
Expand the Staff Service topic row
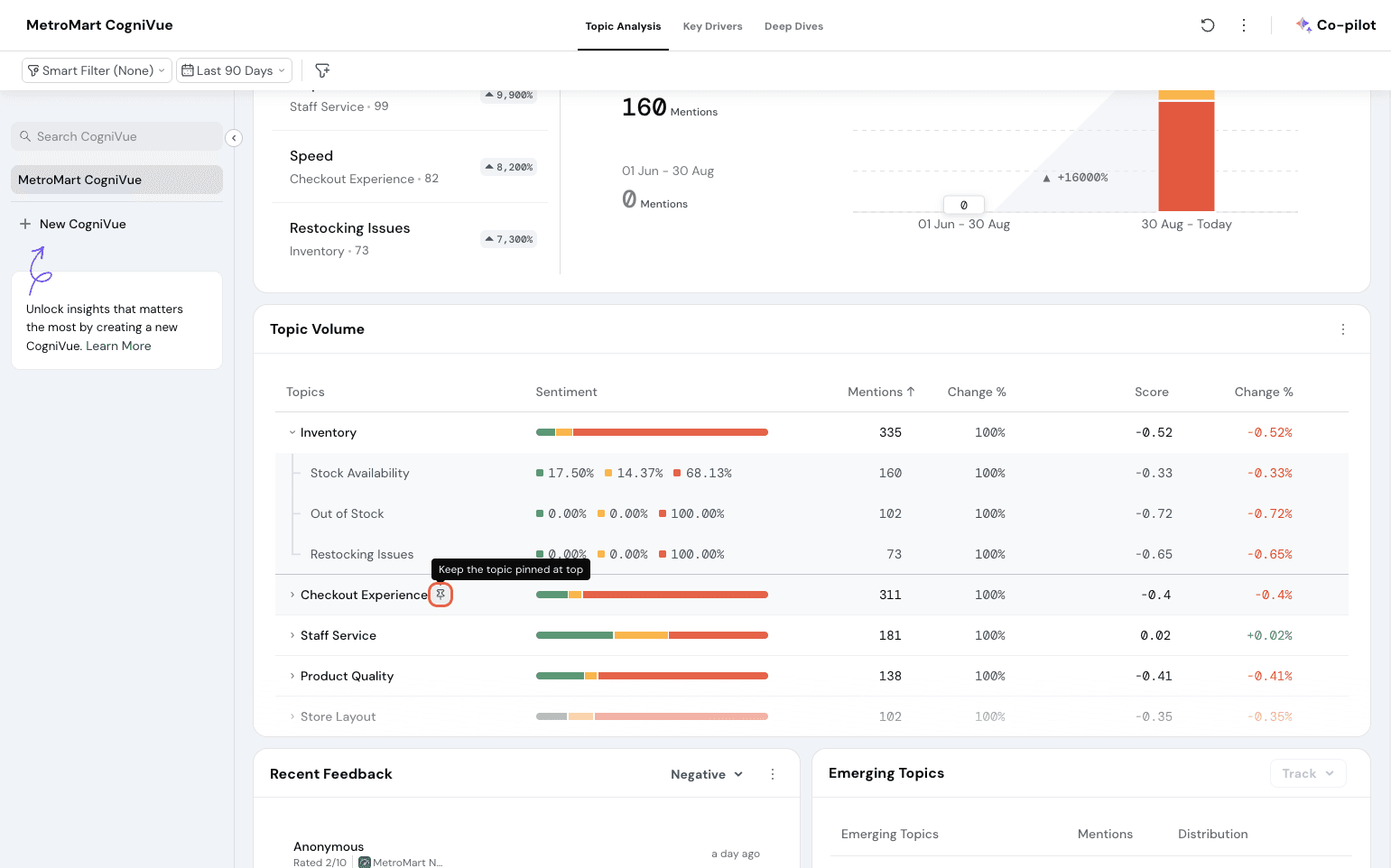click(292, 635)
